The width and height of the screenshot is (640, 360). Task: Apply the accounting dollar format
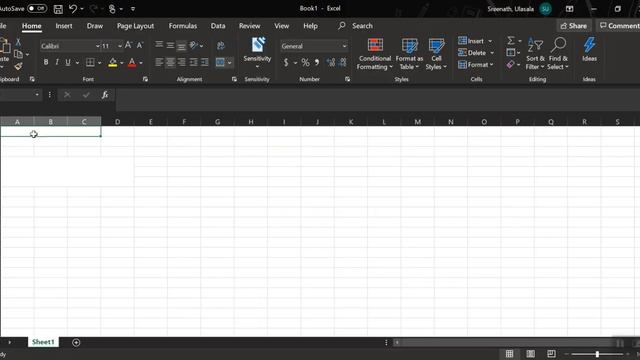(286, 62)
